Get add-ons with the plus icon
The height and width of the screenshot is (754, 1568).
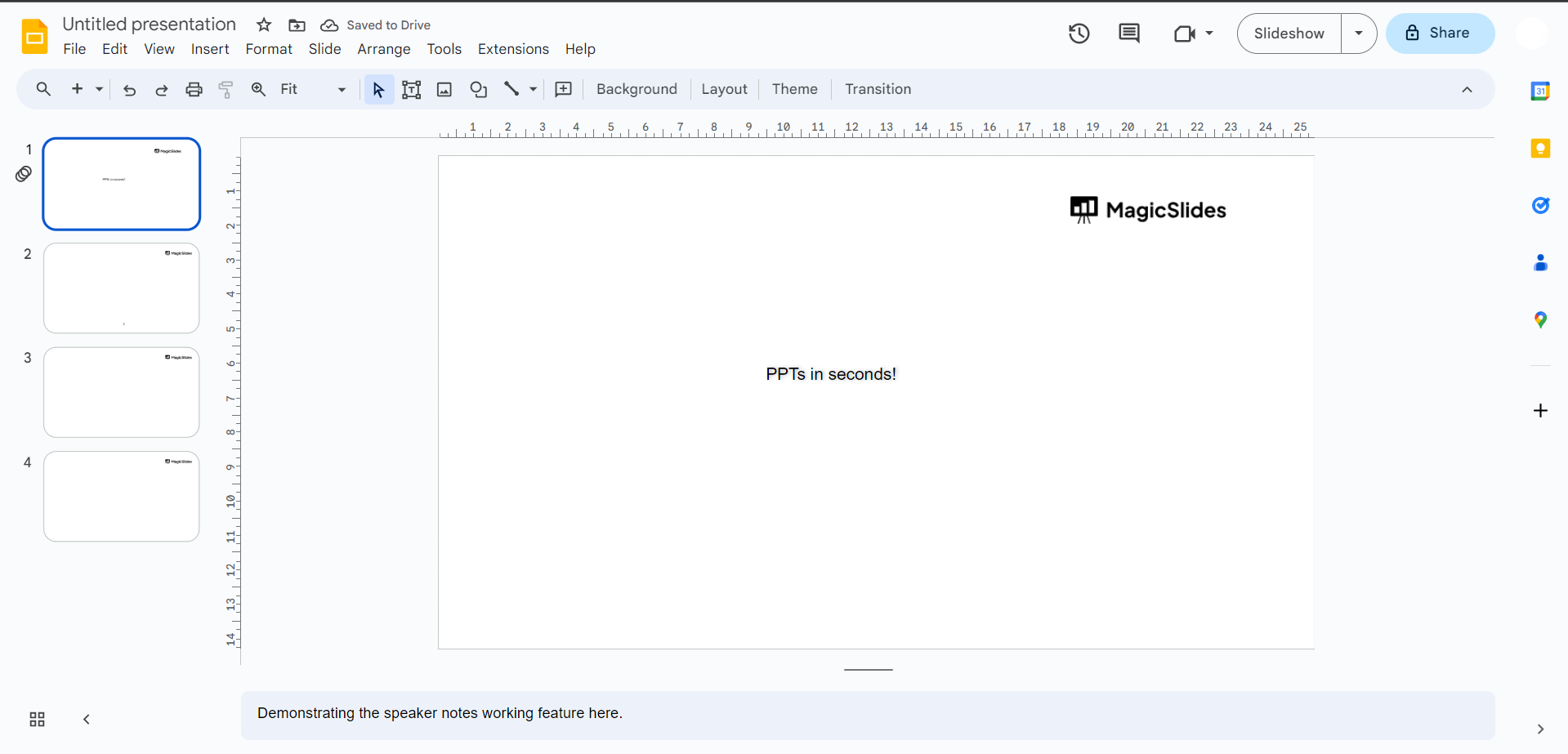[1540, 410]
